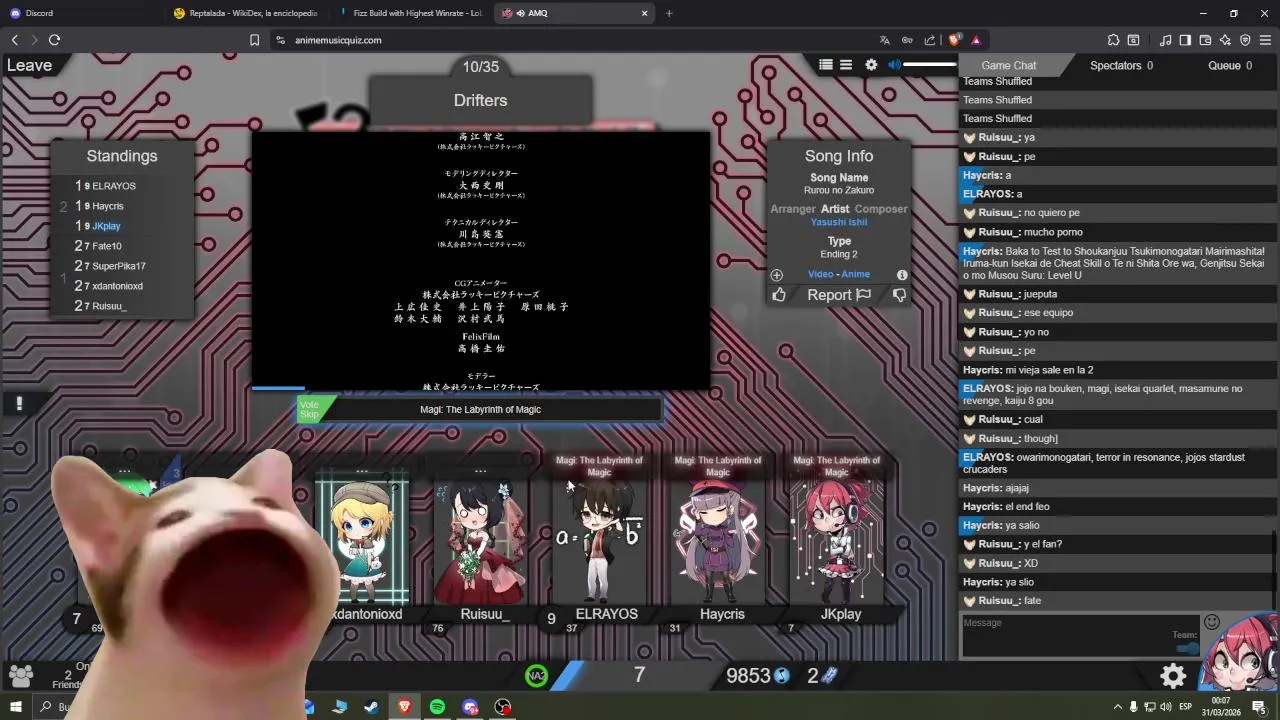Click the 9853 notes currency counter
Image resolution: width=1280 pixels, height=720 pixels.
758,676
